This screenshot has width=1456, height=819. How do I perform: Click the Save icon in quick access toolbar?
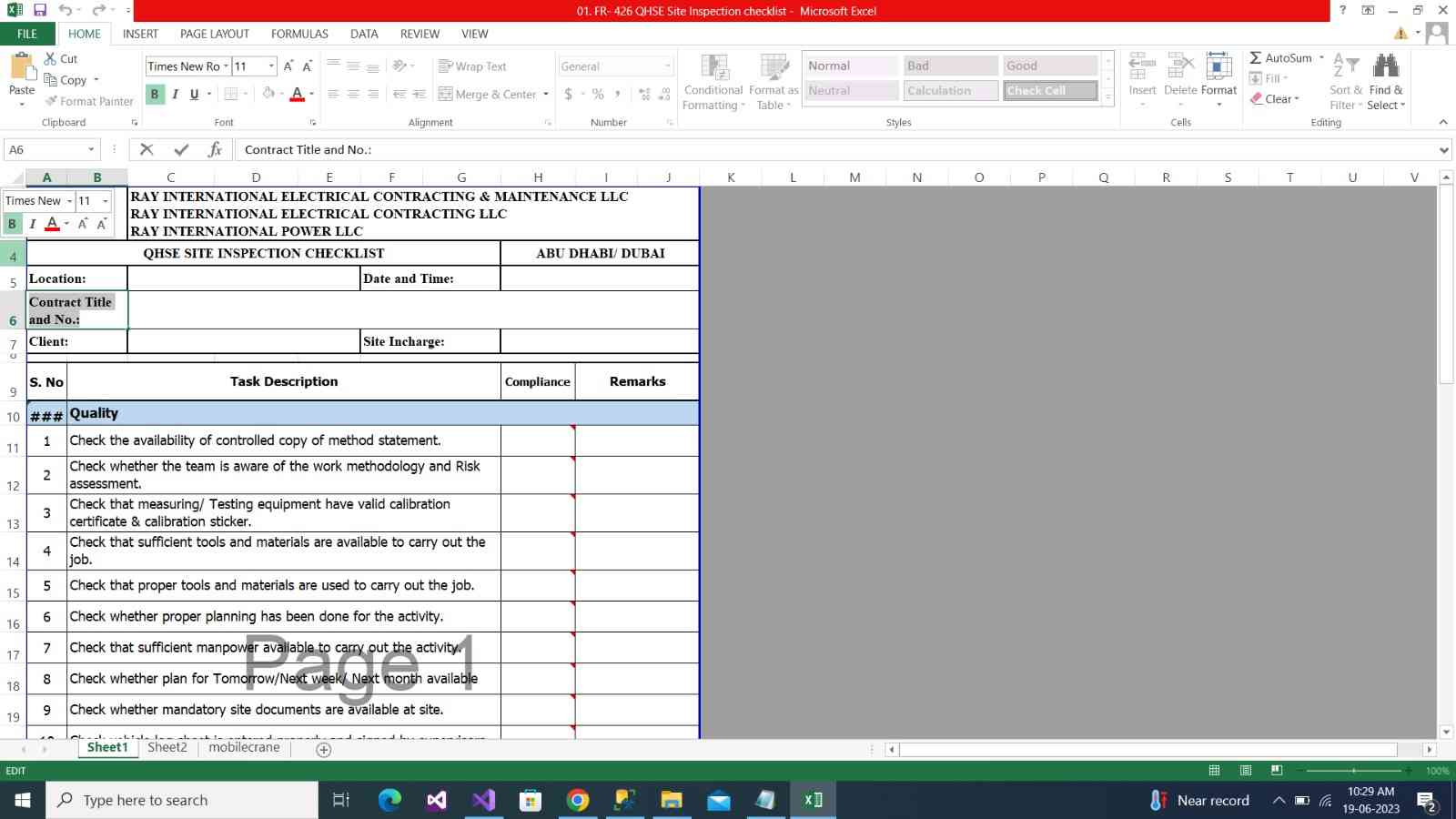click(40, 10)
